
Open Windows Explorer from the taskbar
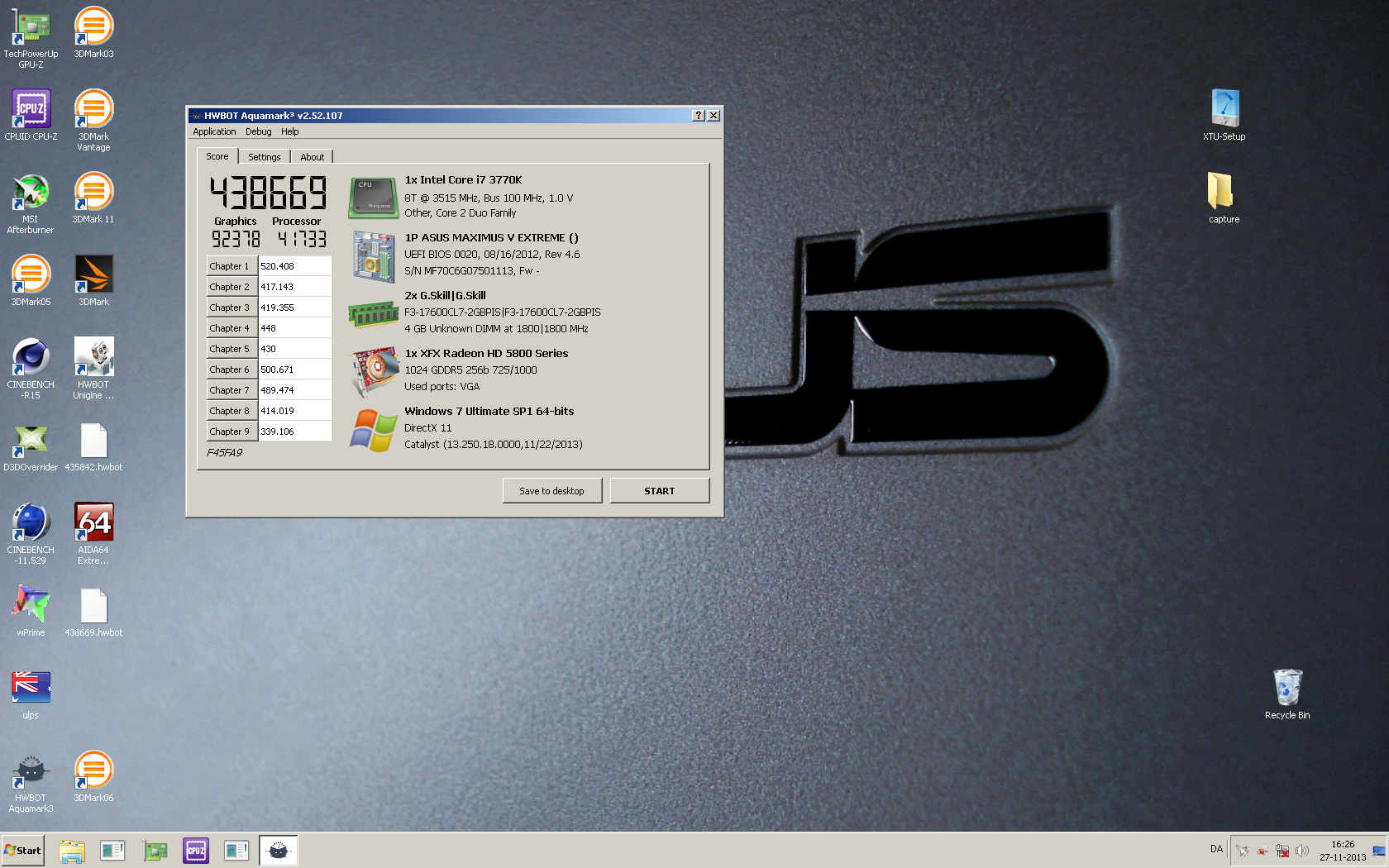click(x=72, y=850)
